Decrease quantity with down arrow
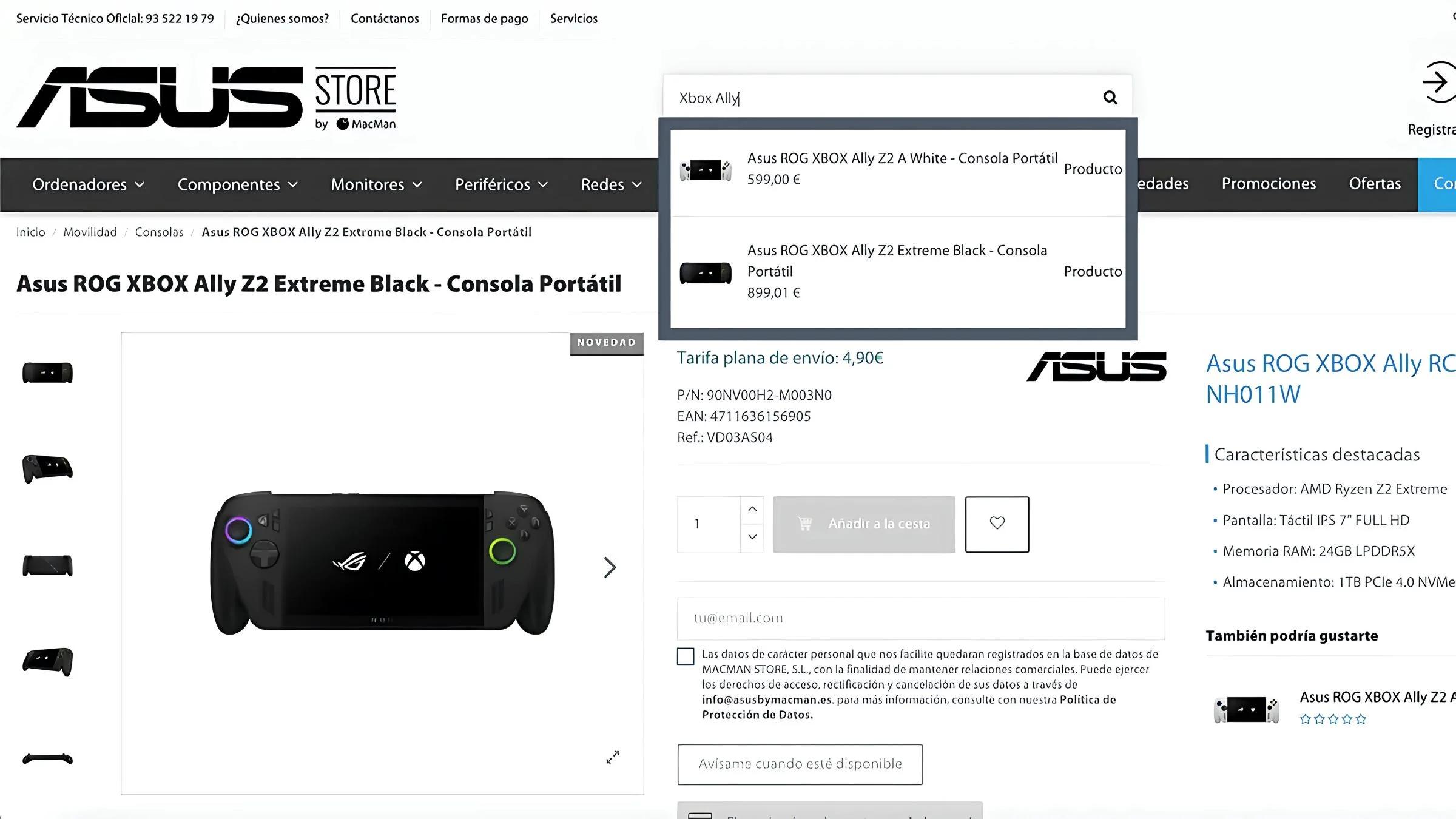The height and width of the screenshot is (819, 1456). point(752,537)
